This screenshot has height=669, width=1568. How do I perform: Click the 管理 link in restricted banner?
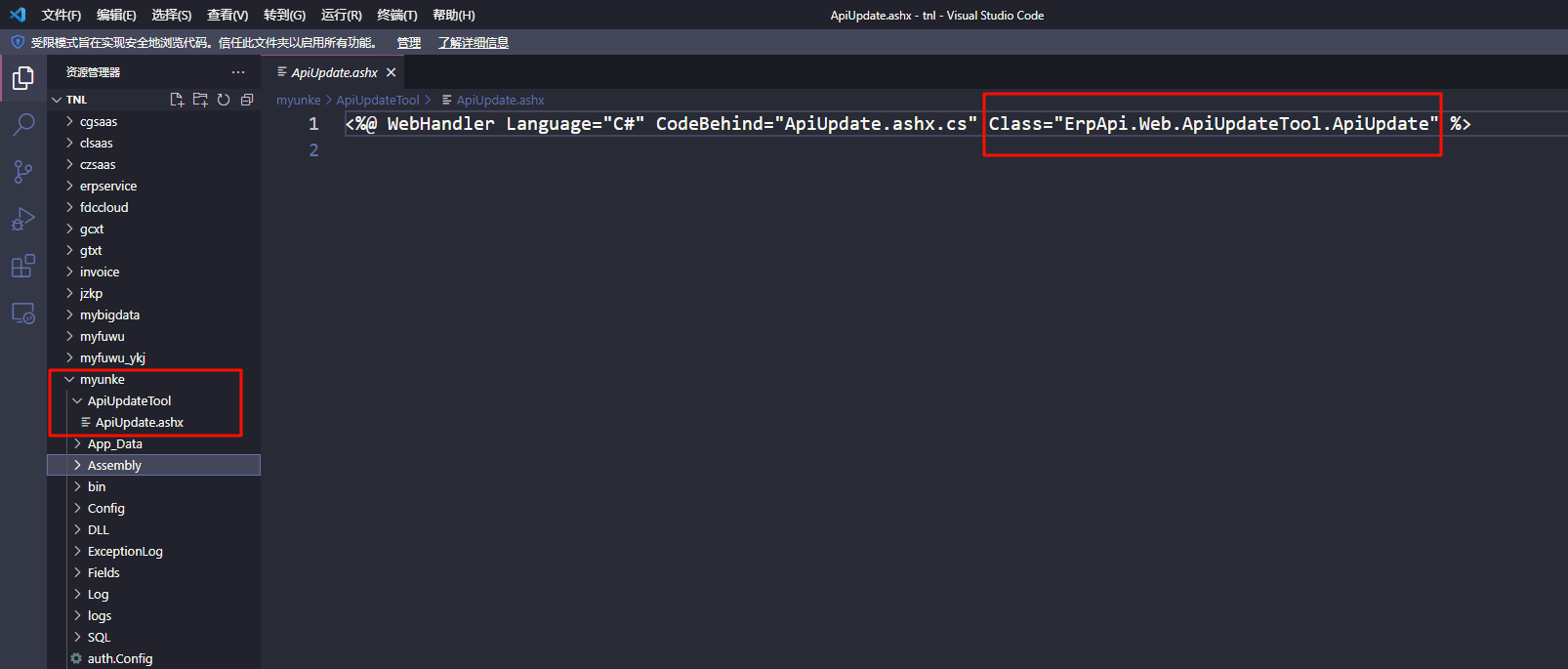click(x=408, y=43)
